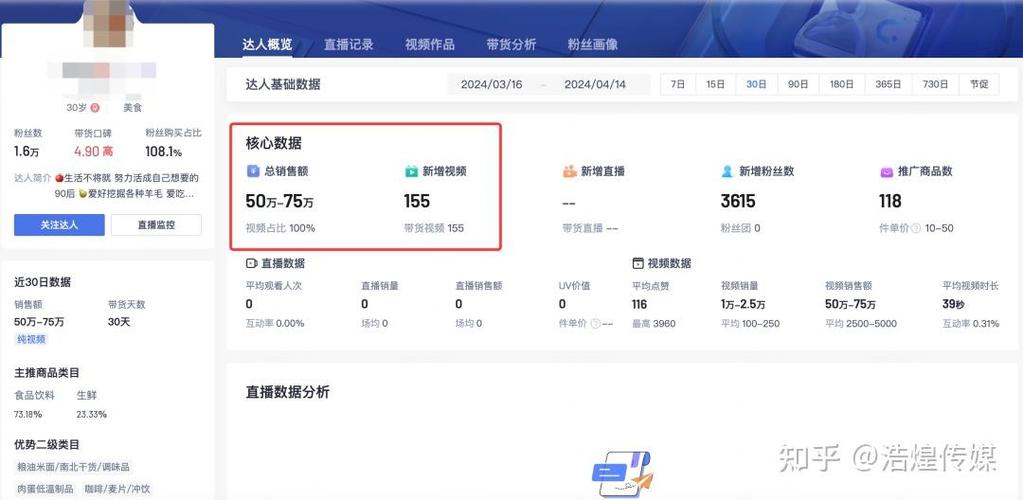Image resolution: width=1023 pixels, height=500 pixels.
Task: Click the blurred profile avatar
Action: pyautogui.click(x=108, y=23)
